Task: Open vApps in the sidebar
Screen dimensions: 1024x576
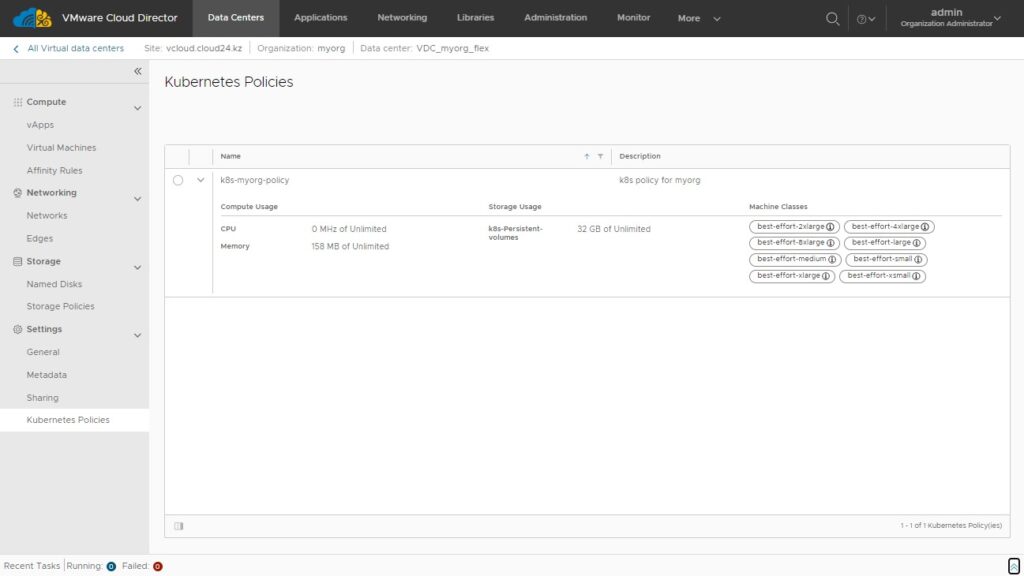Action: pos(40,125)
